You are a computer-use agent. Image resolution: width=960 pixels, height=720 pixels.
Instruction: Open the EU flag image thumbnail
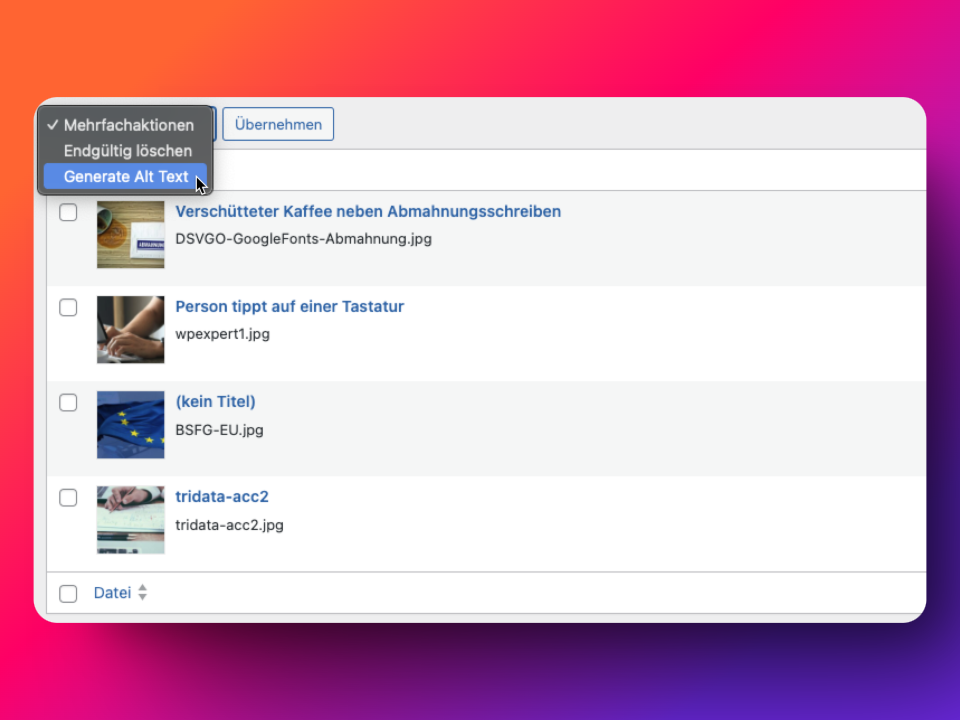130,425
